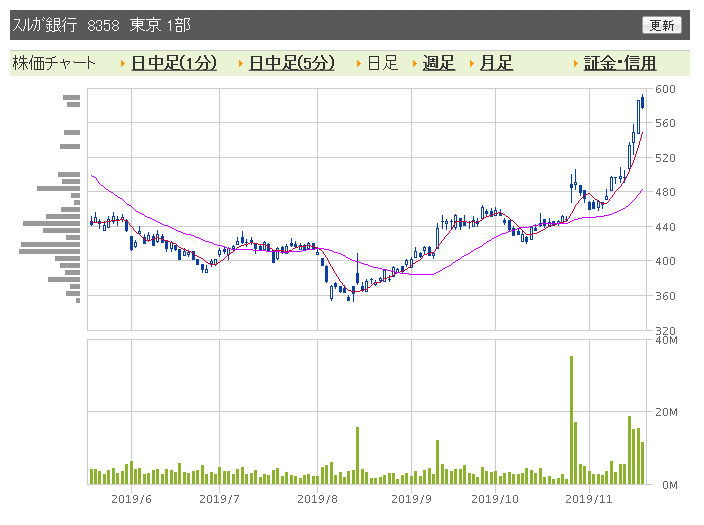
Task: Click the 0M volume axis label
Action: point(670,485)
